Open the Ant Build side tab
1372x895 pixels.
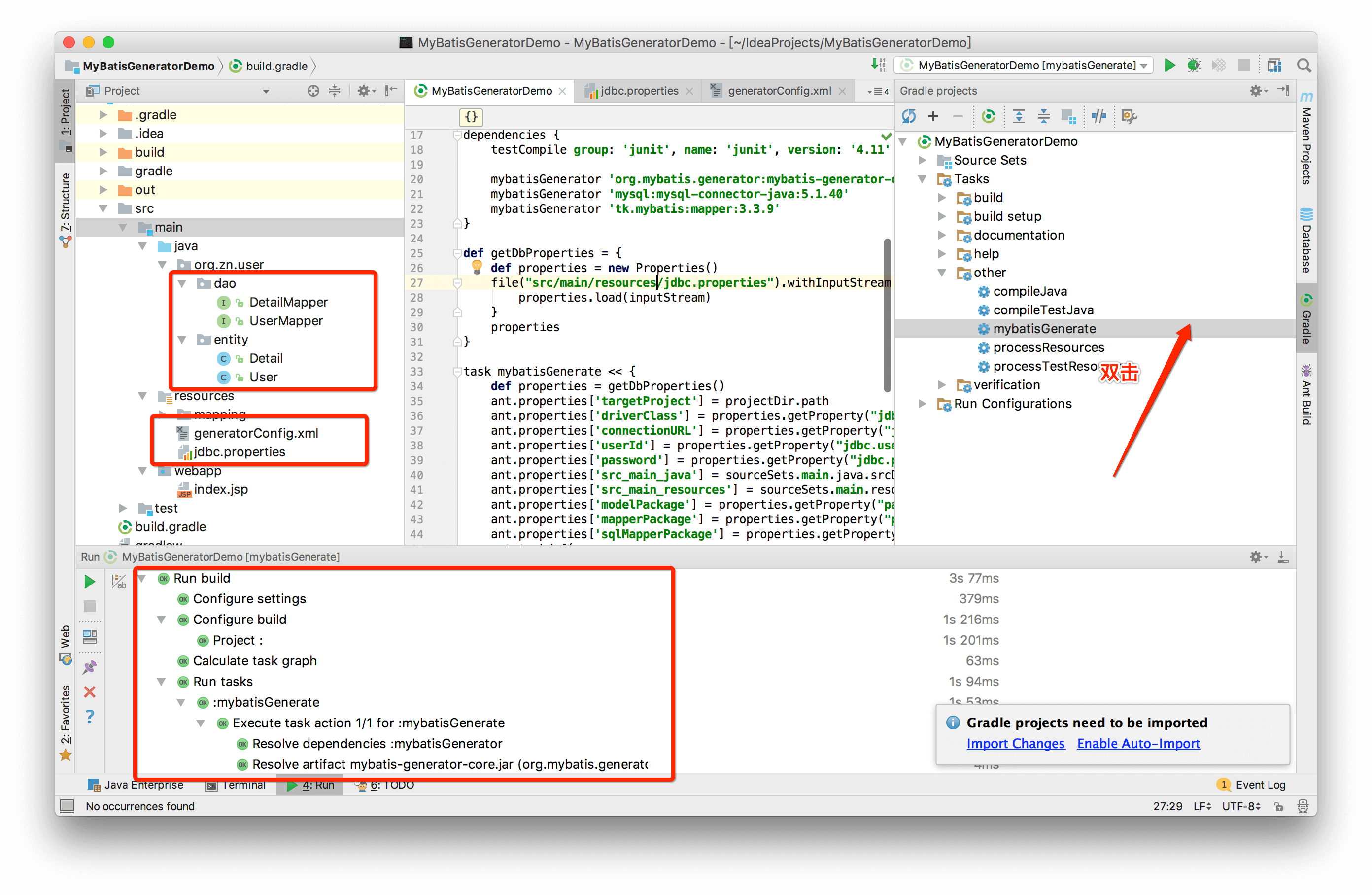point(1306,394)
